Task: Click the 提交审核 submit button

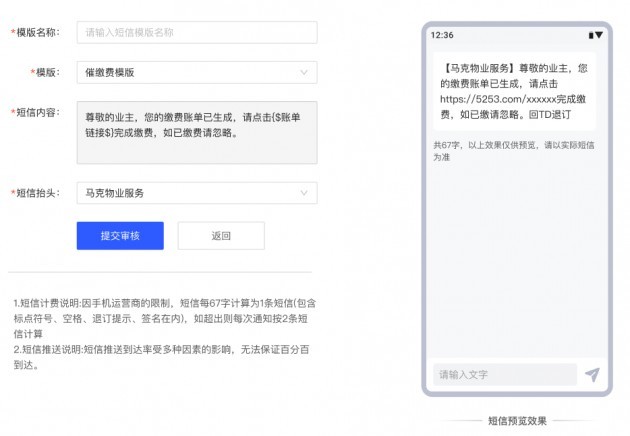Action: click(x=120, y=236)
